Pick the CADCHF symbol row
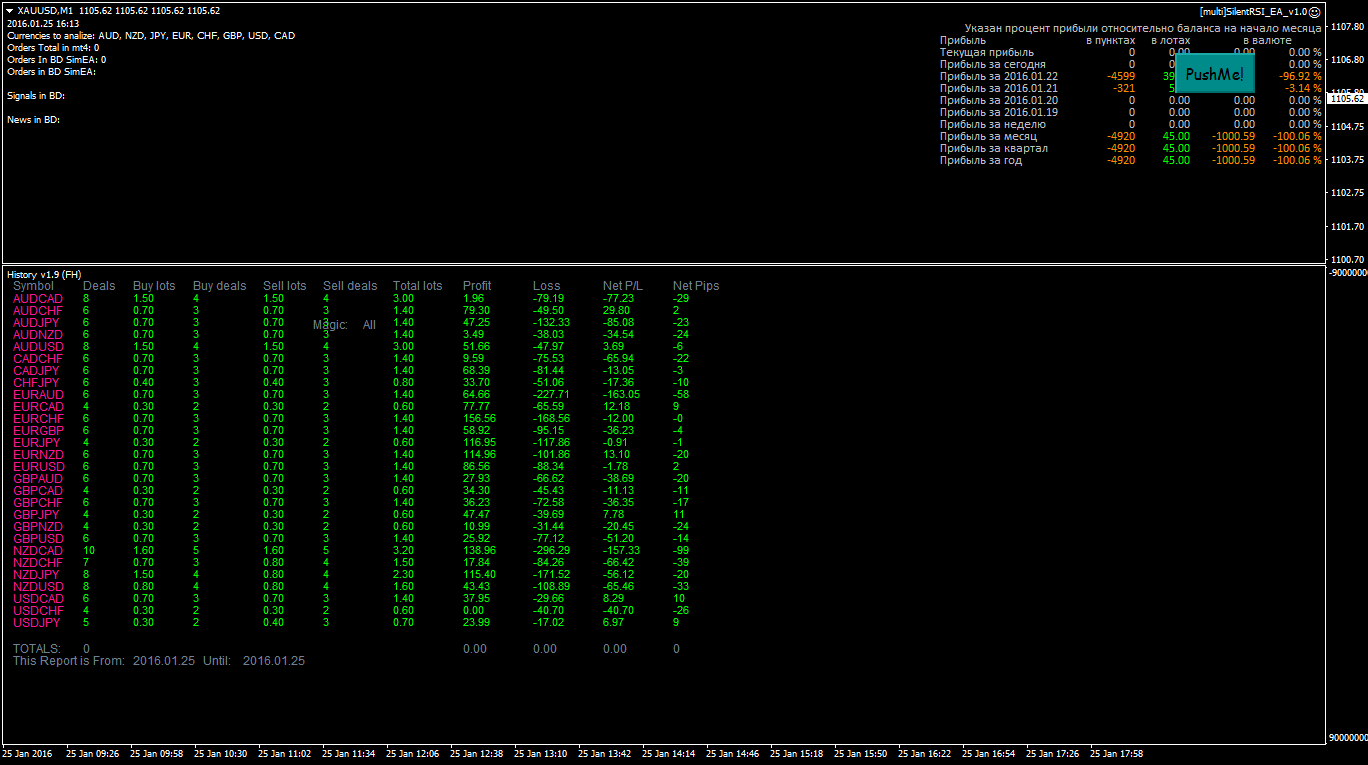The height and width of the screenshot is (765, 1368). [x=38, y=358]
